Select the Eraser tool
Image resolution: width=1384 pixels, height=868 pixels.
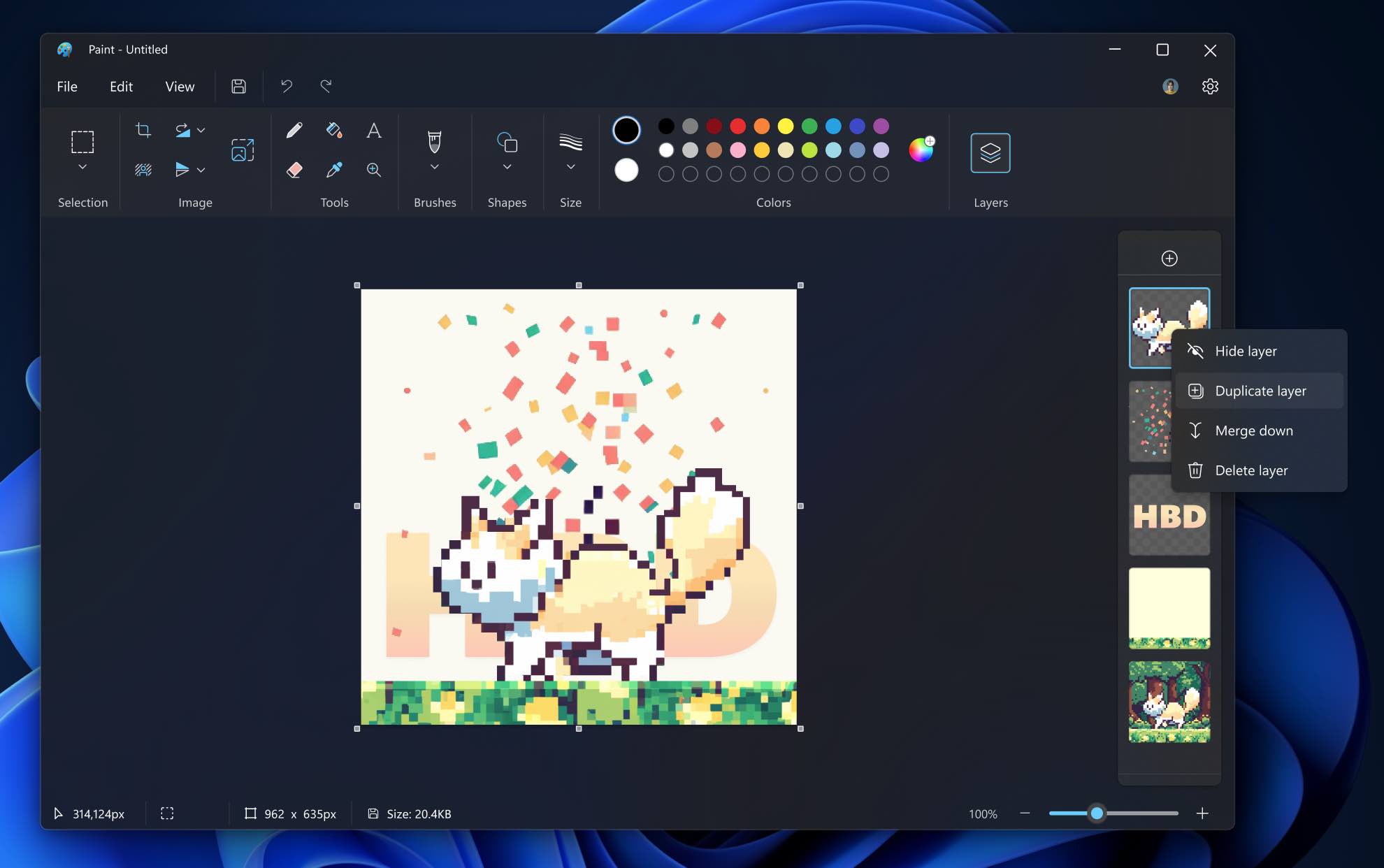coord(294,169)
